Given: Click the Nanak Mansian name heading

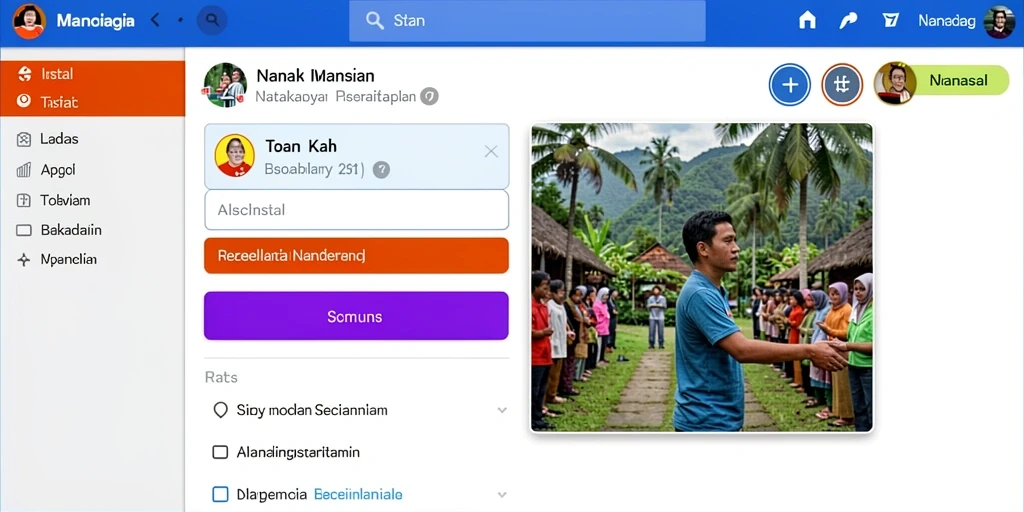Looking at the screenshot, I should (x=315, y=75).
